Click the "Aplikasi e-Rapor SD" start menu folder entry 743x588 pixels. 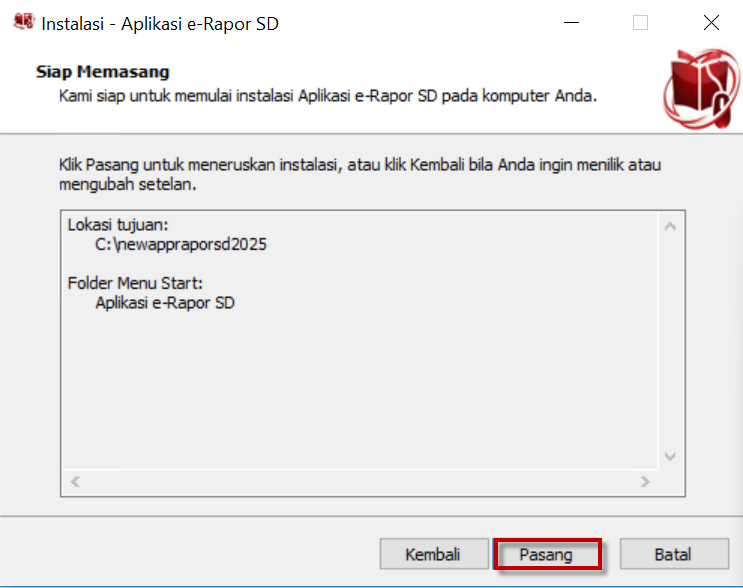165,302
